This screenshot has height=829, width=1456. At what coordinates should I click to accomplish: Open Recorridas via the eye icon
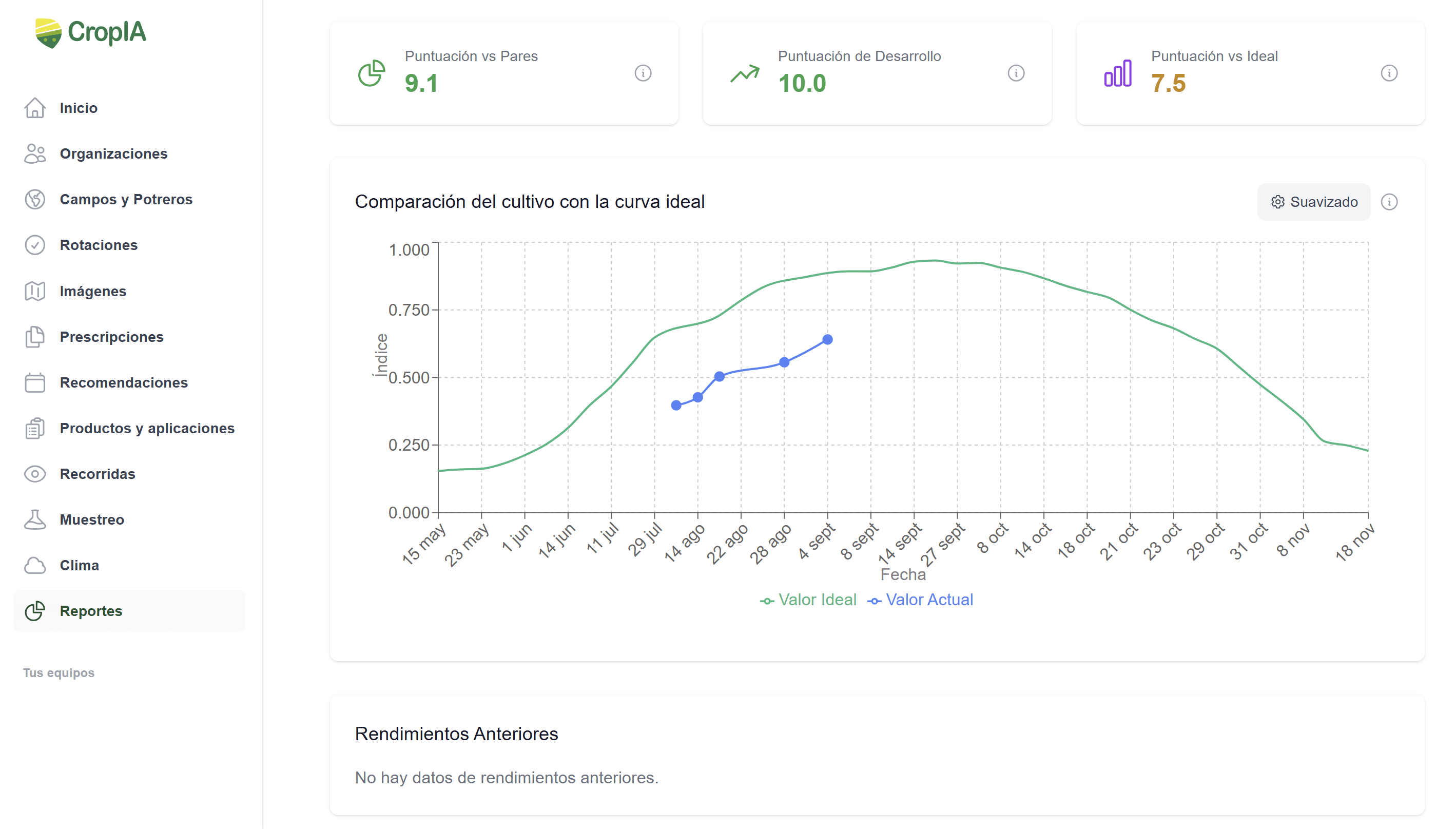pyautogui.click(x=35, y=474)
